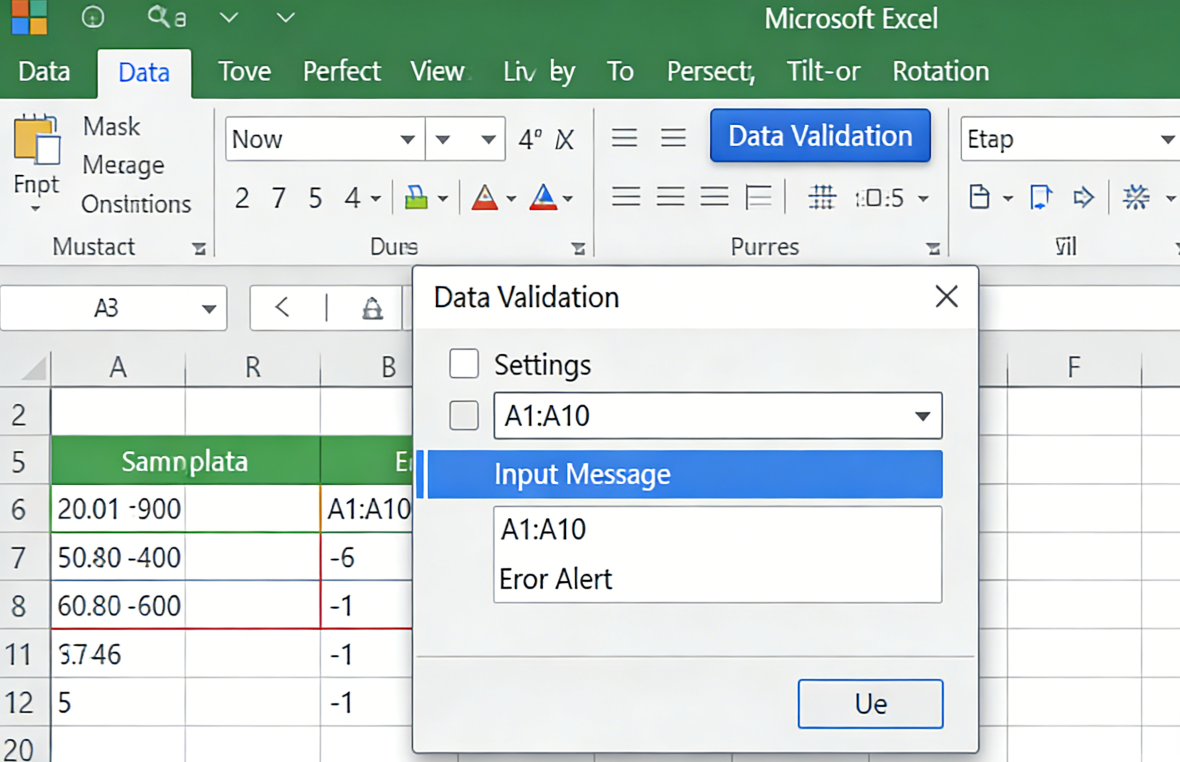
Task: Click the first align lines icon in top row
Action: 625,138
